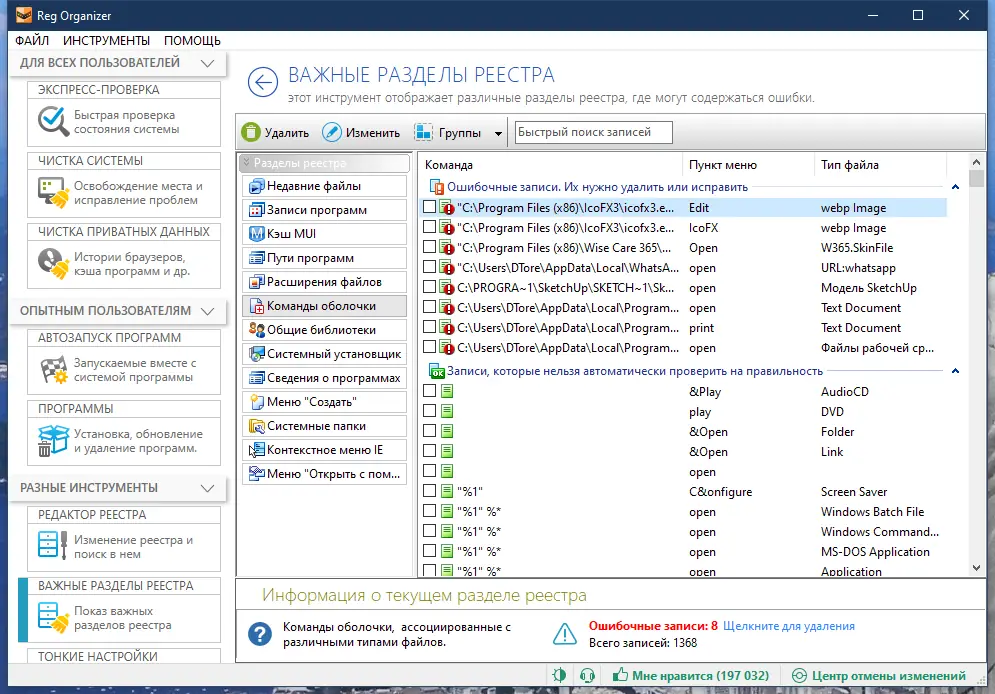Open Освобождение места cleanup icon
995x694 pixels.
(x=53, y=193)
